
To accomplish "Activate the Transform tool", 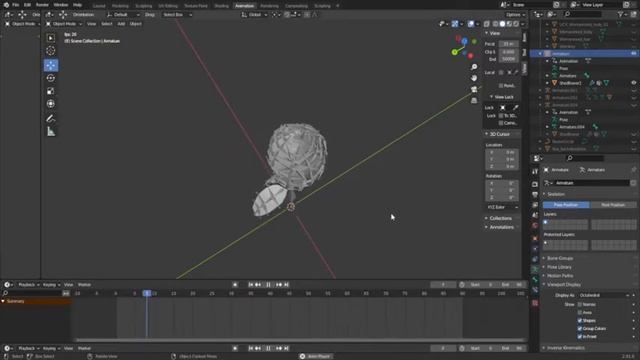I will coord(51,104).
